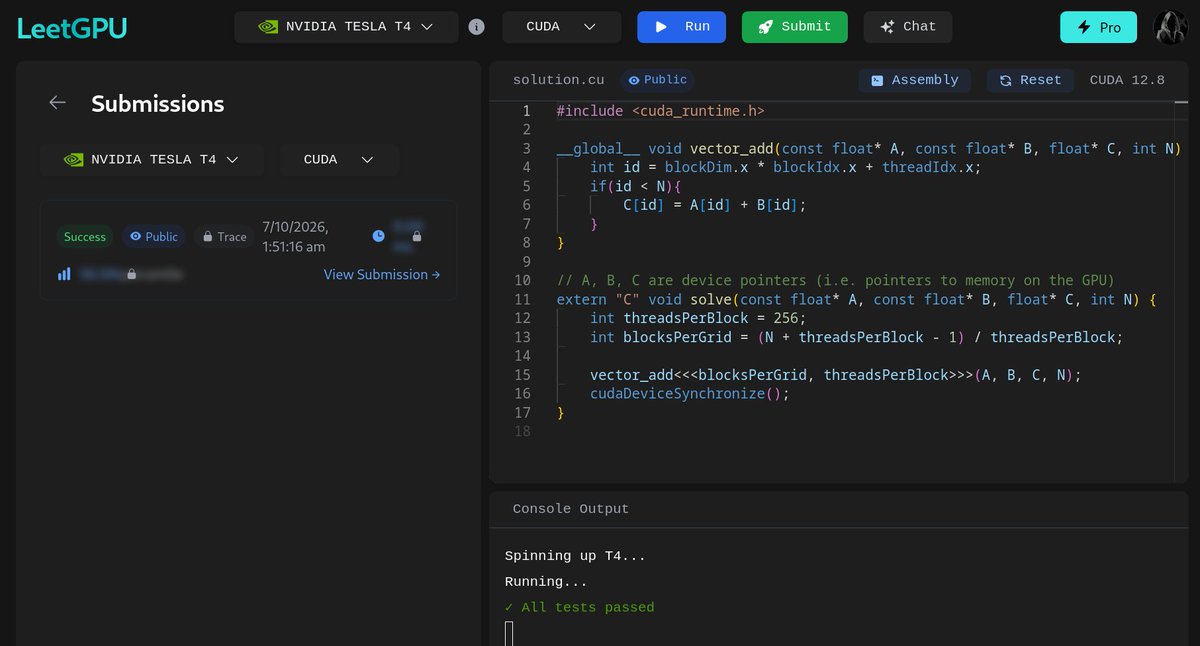Click the Success status badge
This screenshot has width=1200, height=646.
85,237
